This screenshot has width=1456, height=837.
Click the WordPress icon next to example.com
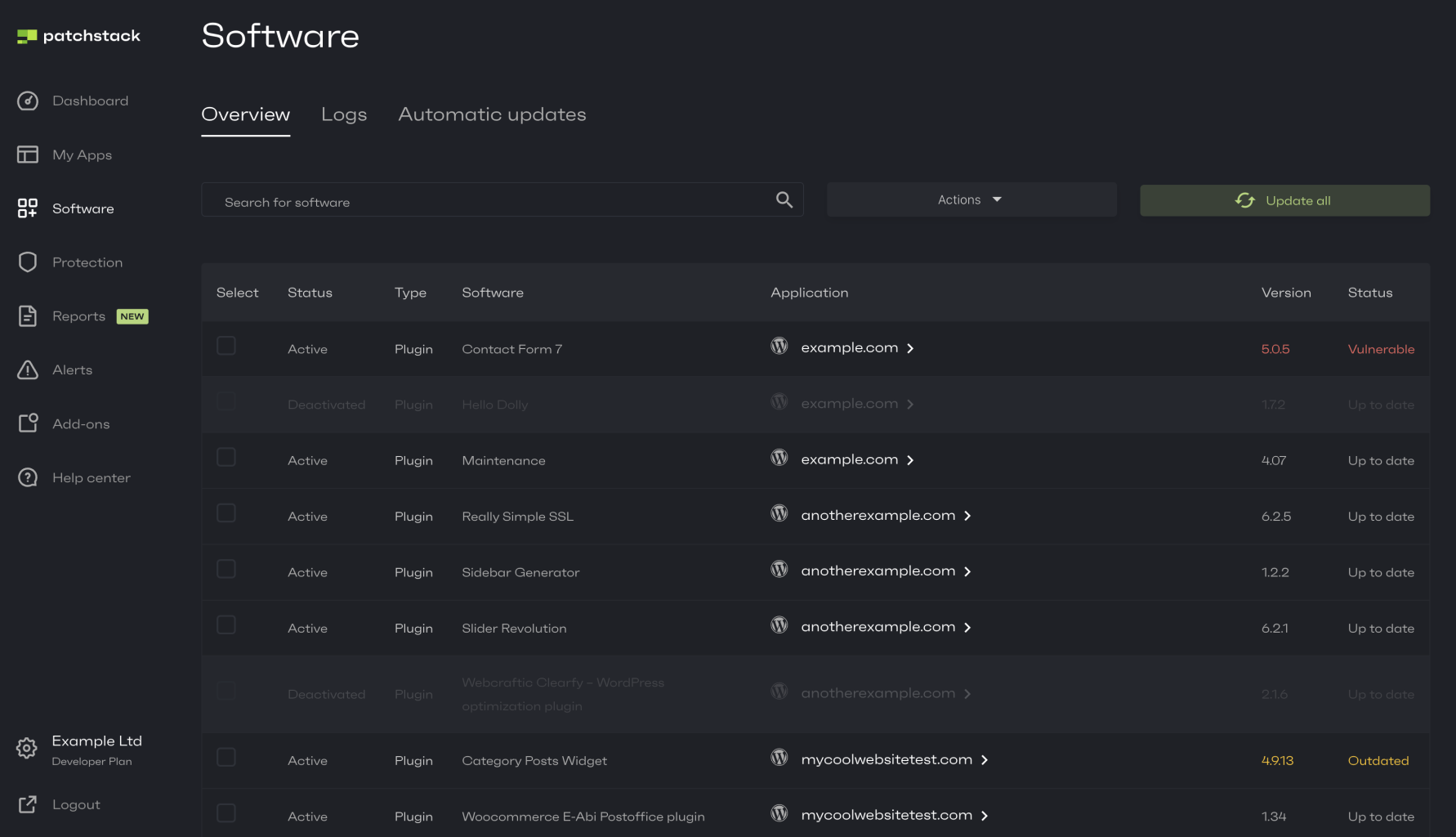point(779,346)
